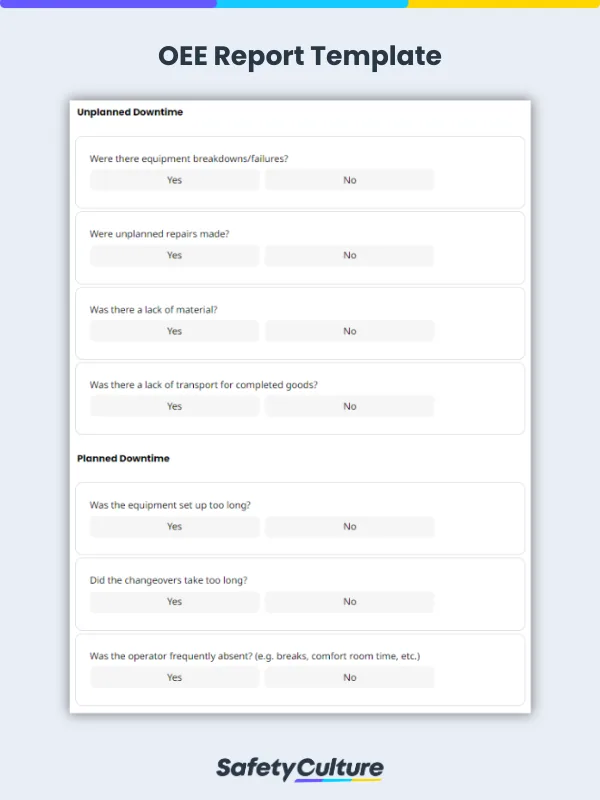Answer Yes to unplanned repairs question
The height and width of the screenshot is (800, 600).
[173, 255]
